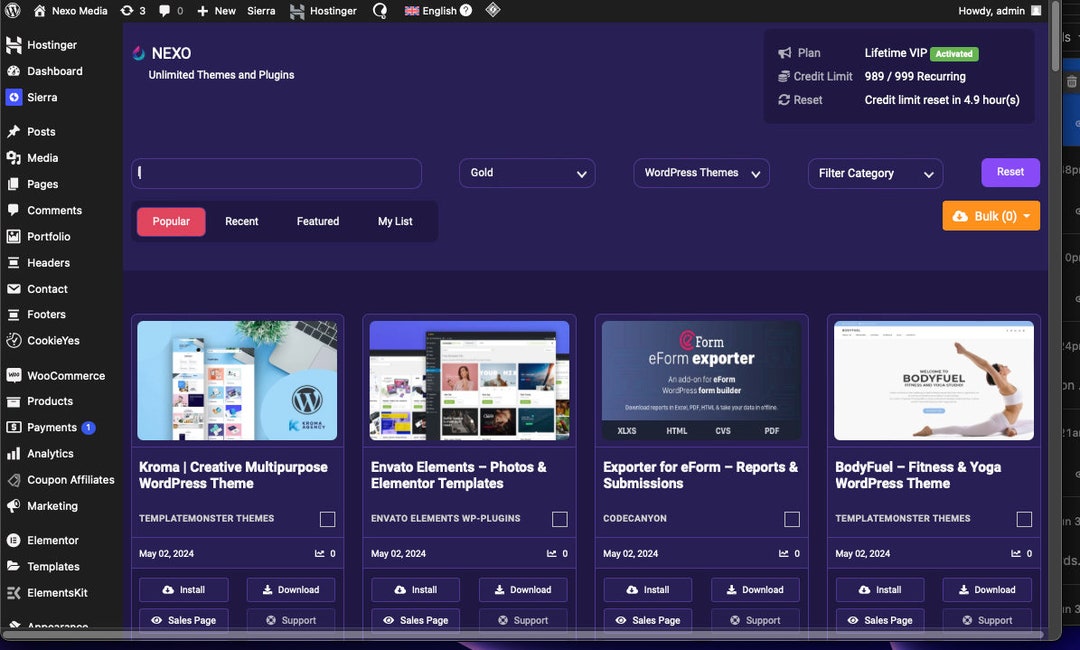Click the green Activated plan badge
The width and height of the screenshot is (1080, 650).
tap(953, 53)
